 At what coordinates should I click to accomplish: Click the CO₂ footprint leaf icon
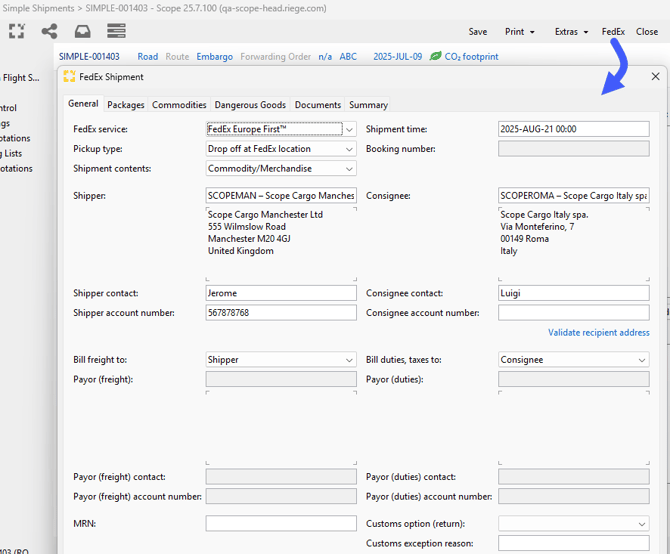click(x=435, y=56)
